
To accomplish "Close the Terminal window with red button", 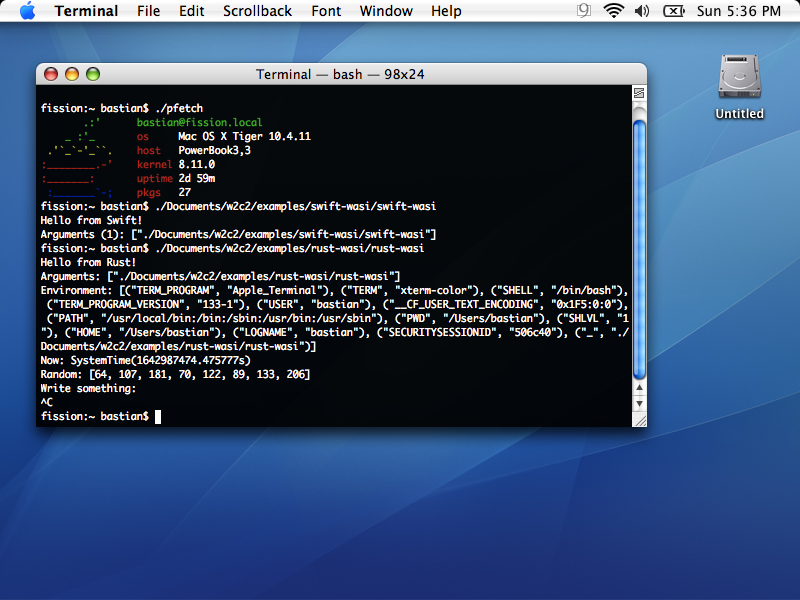I will [51, 74].
